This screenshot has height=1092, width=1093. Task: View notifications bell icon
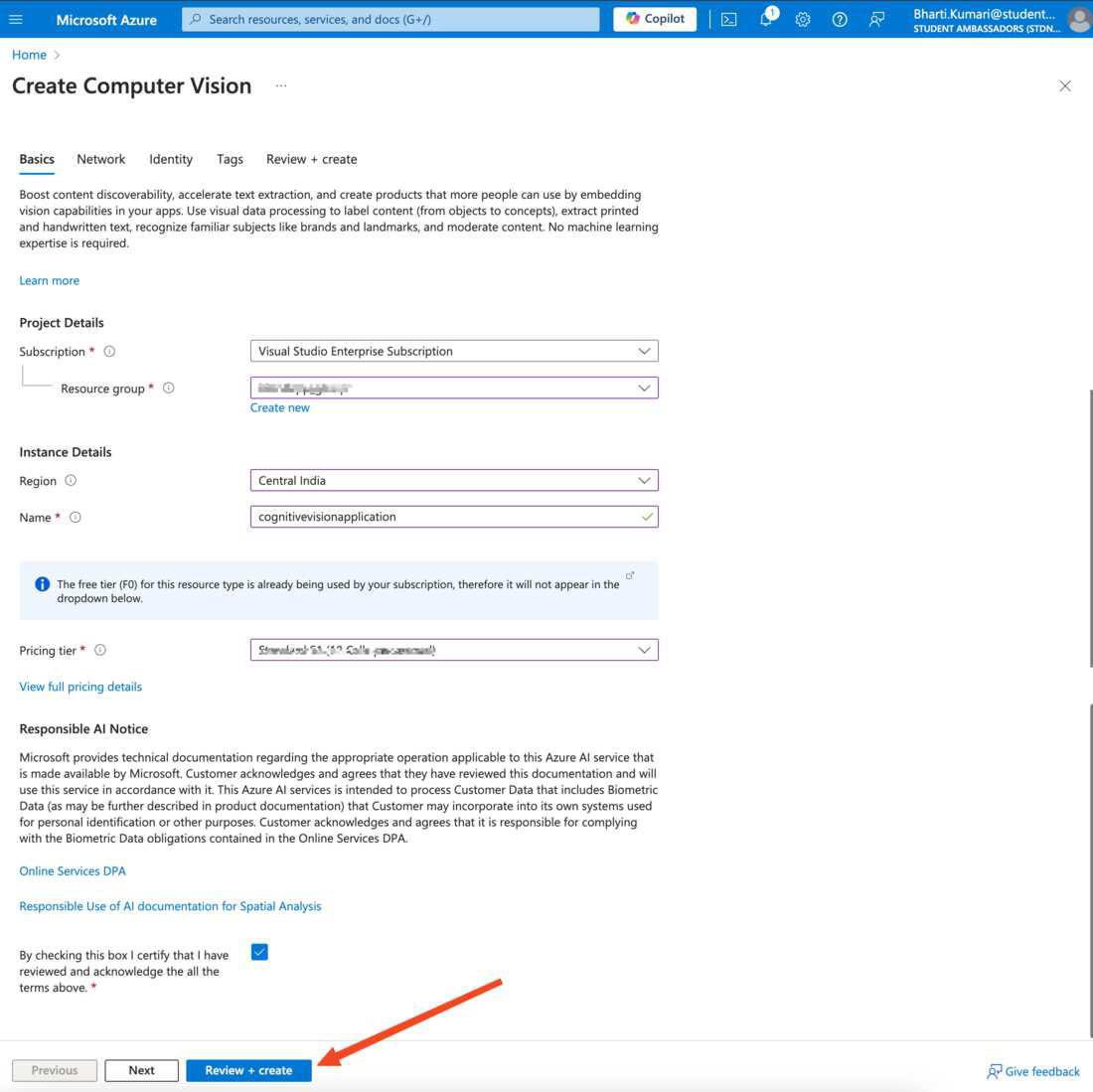pos(766,19)
